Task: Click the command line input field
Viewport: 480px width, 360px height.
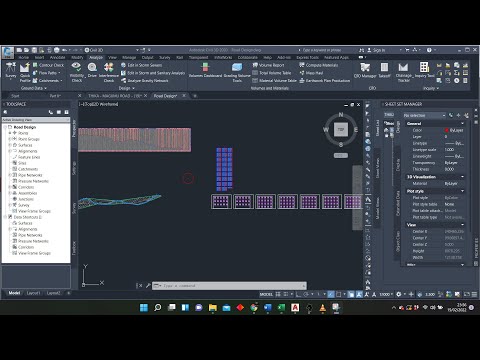Action: 229,286
